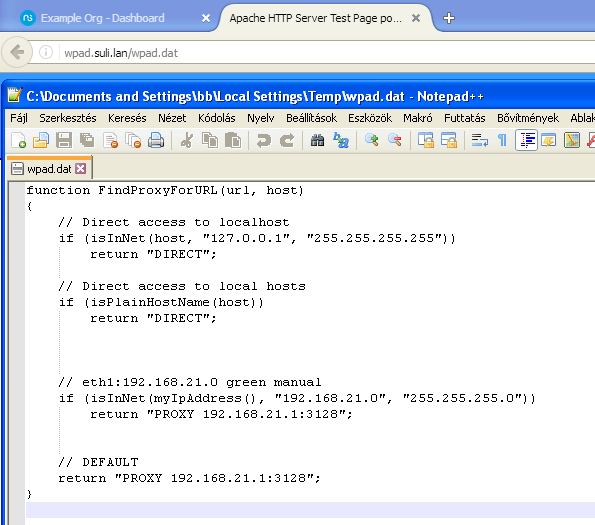Open the Keresés menu

pyautogui.click(x=127, y=118)
